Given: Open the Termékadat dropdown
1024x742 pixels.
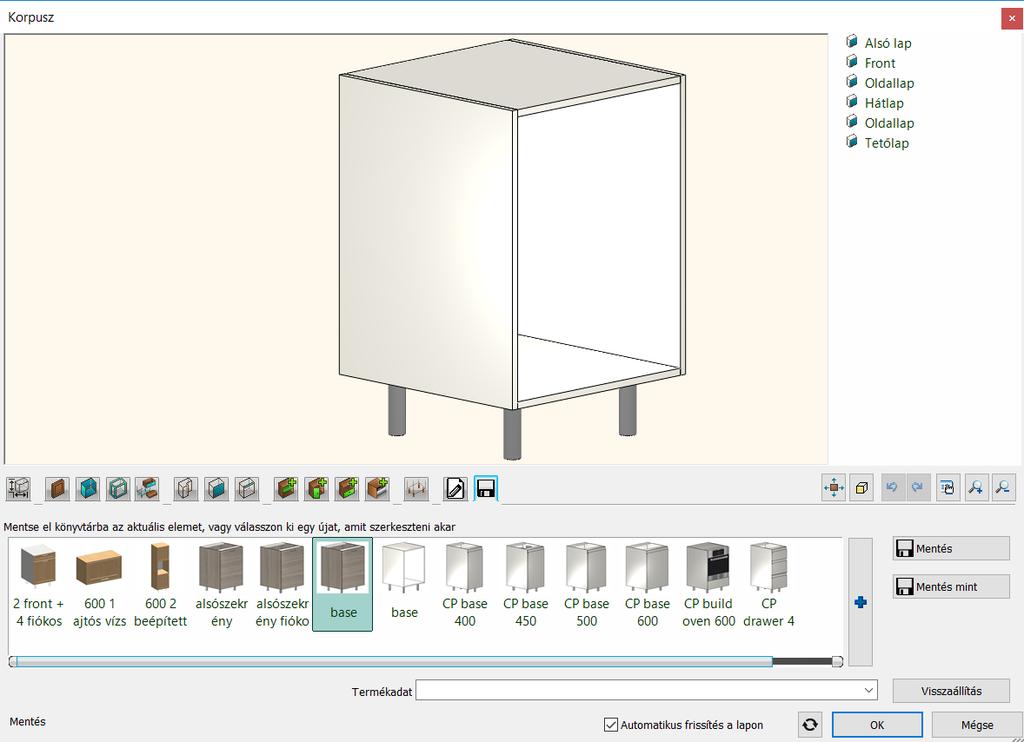Looking at the screenshot, I should (869, 690).
